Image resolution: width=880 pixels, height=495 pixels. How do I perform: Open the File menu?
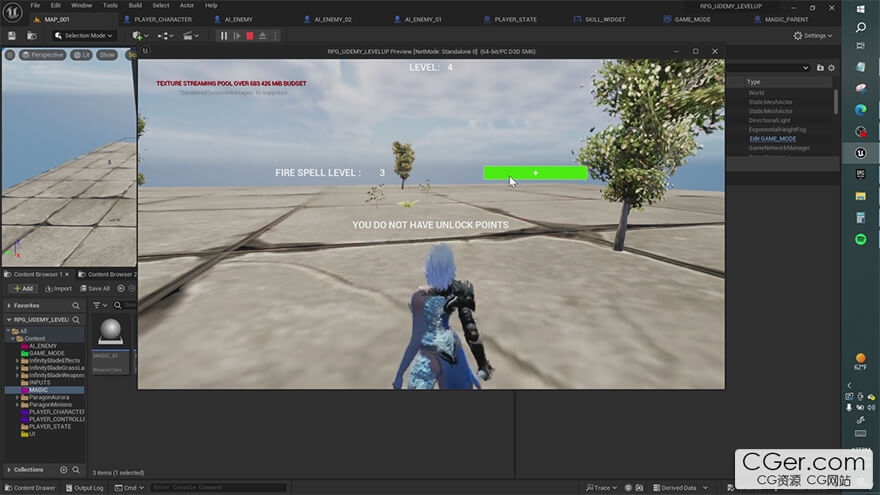click(x=35, y=5)
